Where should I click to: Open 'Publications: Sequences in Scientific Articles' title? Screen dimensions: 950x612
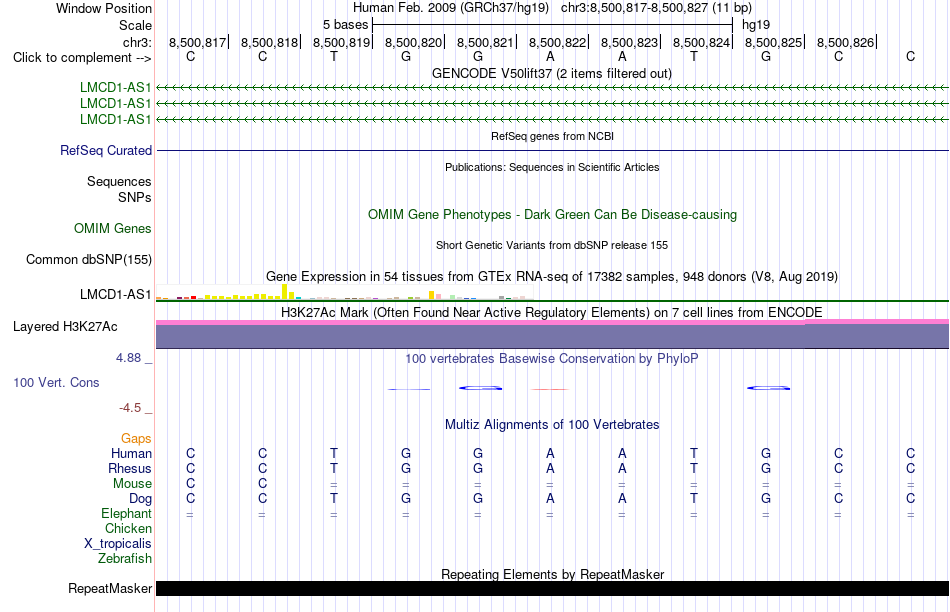point(552,167)
